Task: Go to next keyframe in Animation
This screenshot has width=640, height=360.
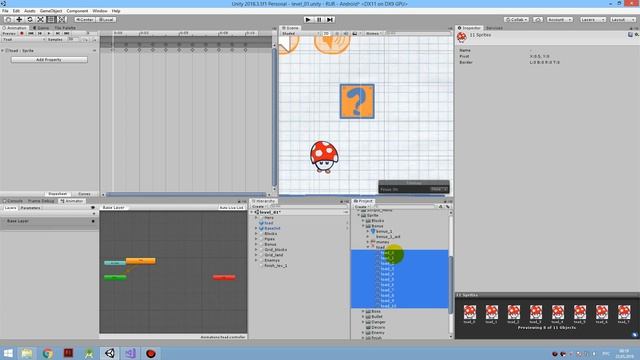Action: (58, 33)
